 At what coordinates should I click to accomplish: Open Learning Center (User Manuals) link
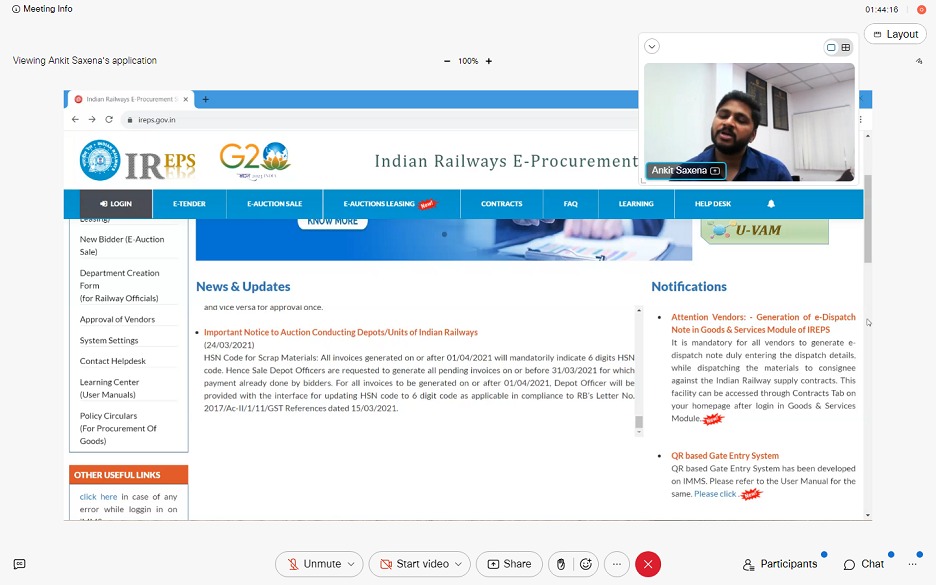pyautogui.click(x=109, y=388)
